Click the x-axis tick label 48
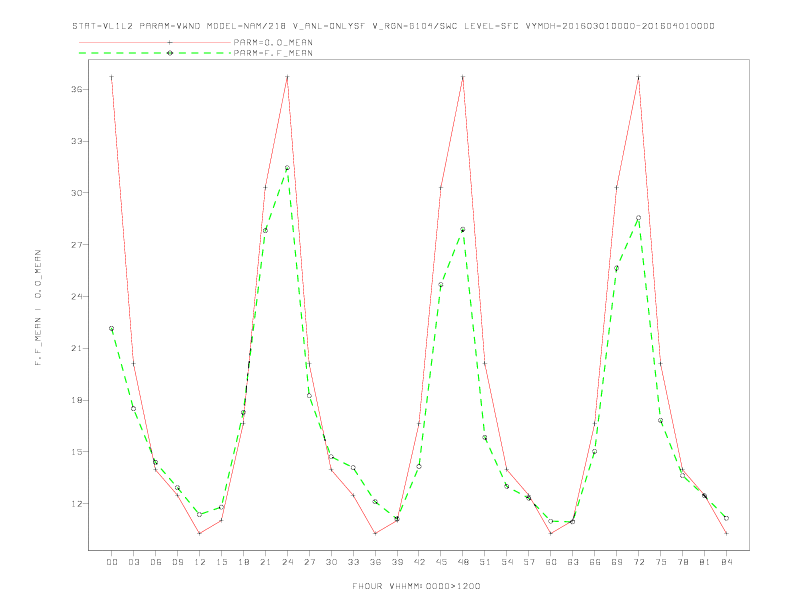This screenshot has width=792, height=612. 463,562
